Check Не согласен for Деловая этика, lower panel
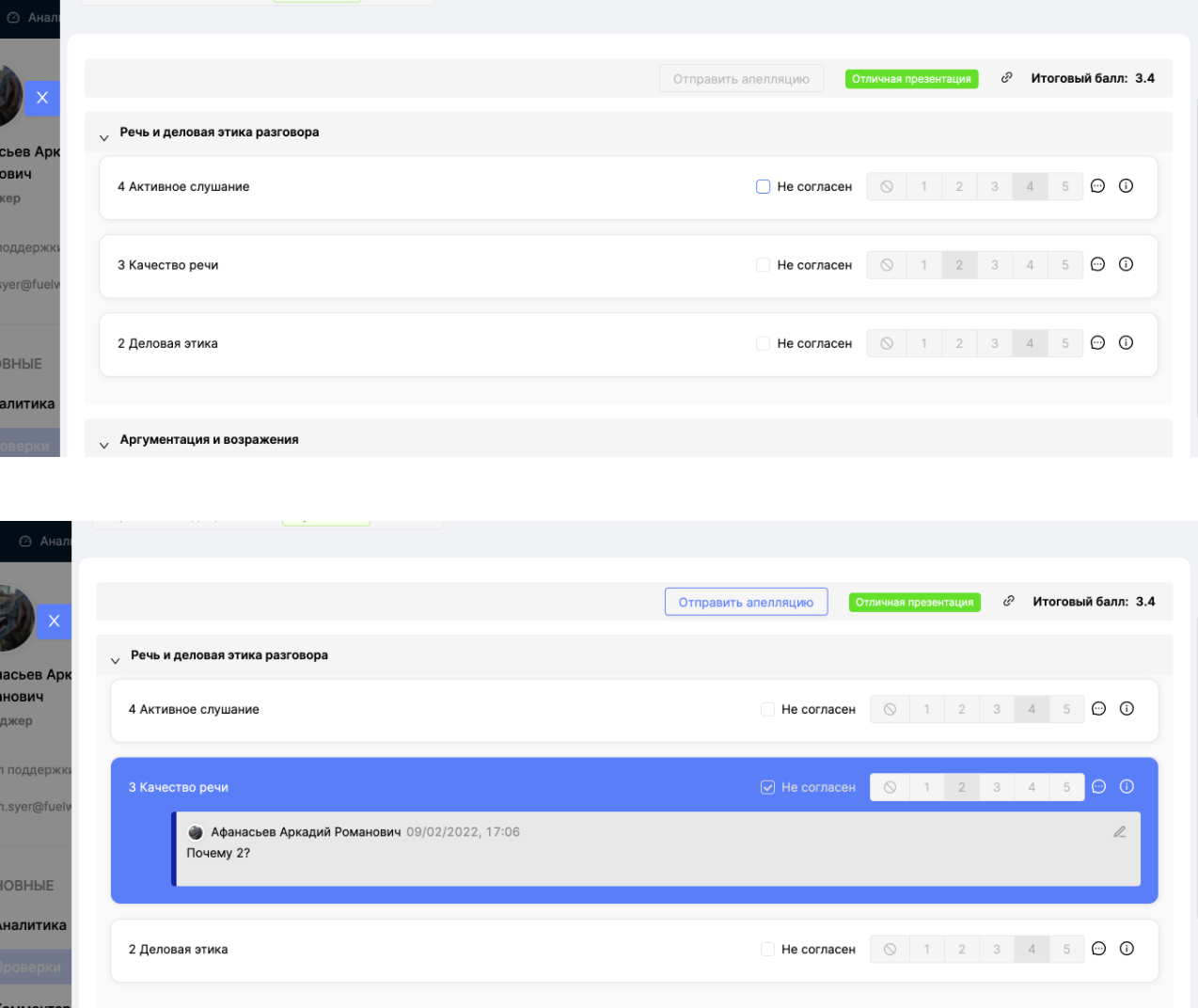The width and height of the screenshot is (1198, 1008). (767, 950)
